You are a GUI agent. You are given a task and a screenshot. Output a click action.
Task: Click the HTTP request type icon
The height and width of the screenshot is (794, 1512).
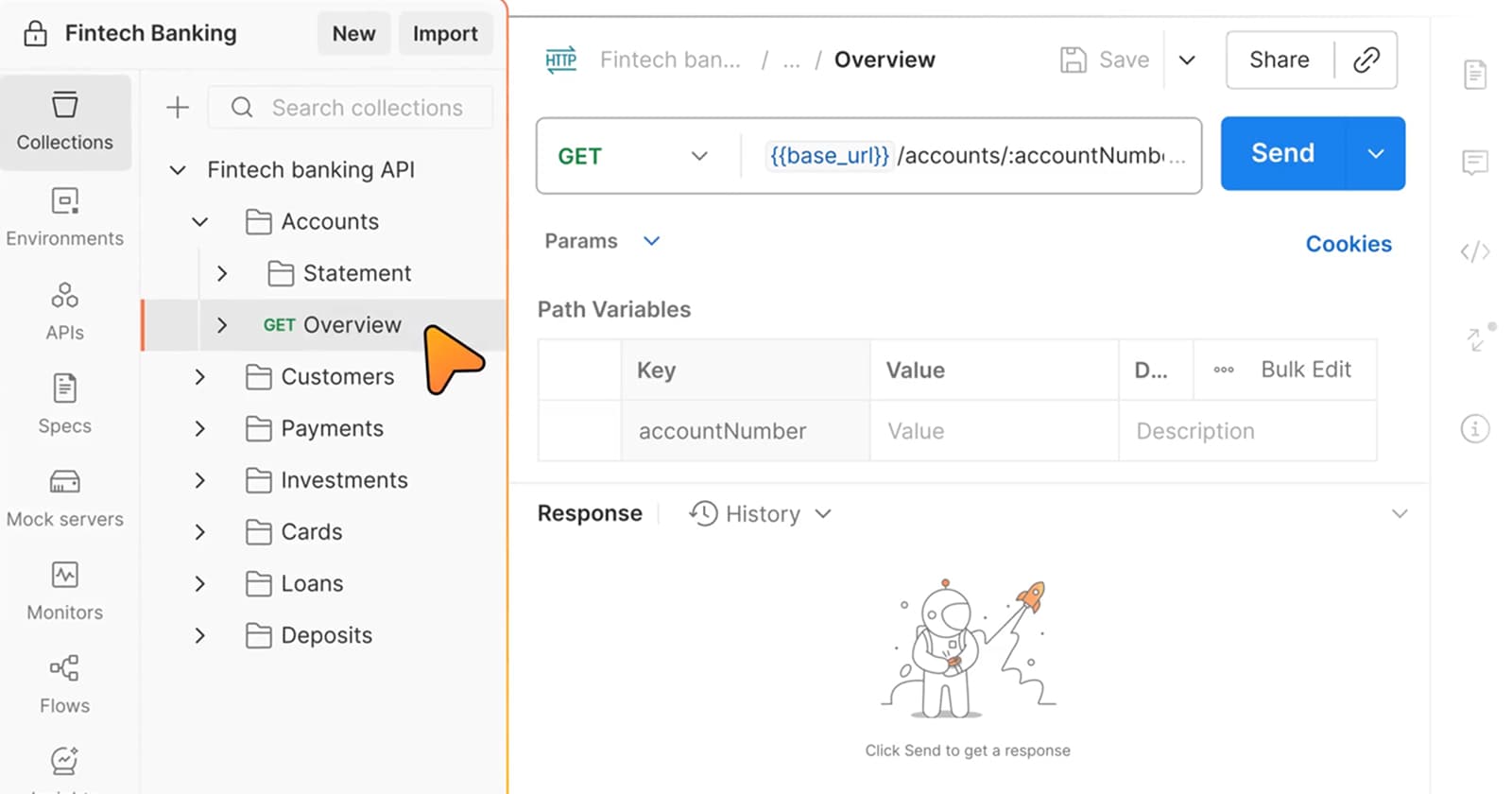coord(561,60)
